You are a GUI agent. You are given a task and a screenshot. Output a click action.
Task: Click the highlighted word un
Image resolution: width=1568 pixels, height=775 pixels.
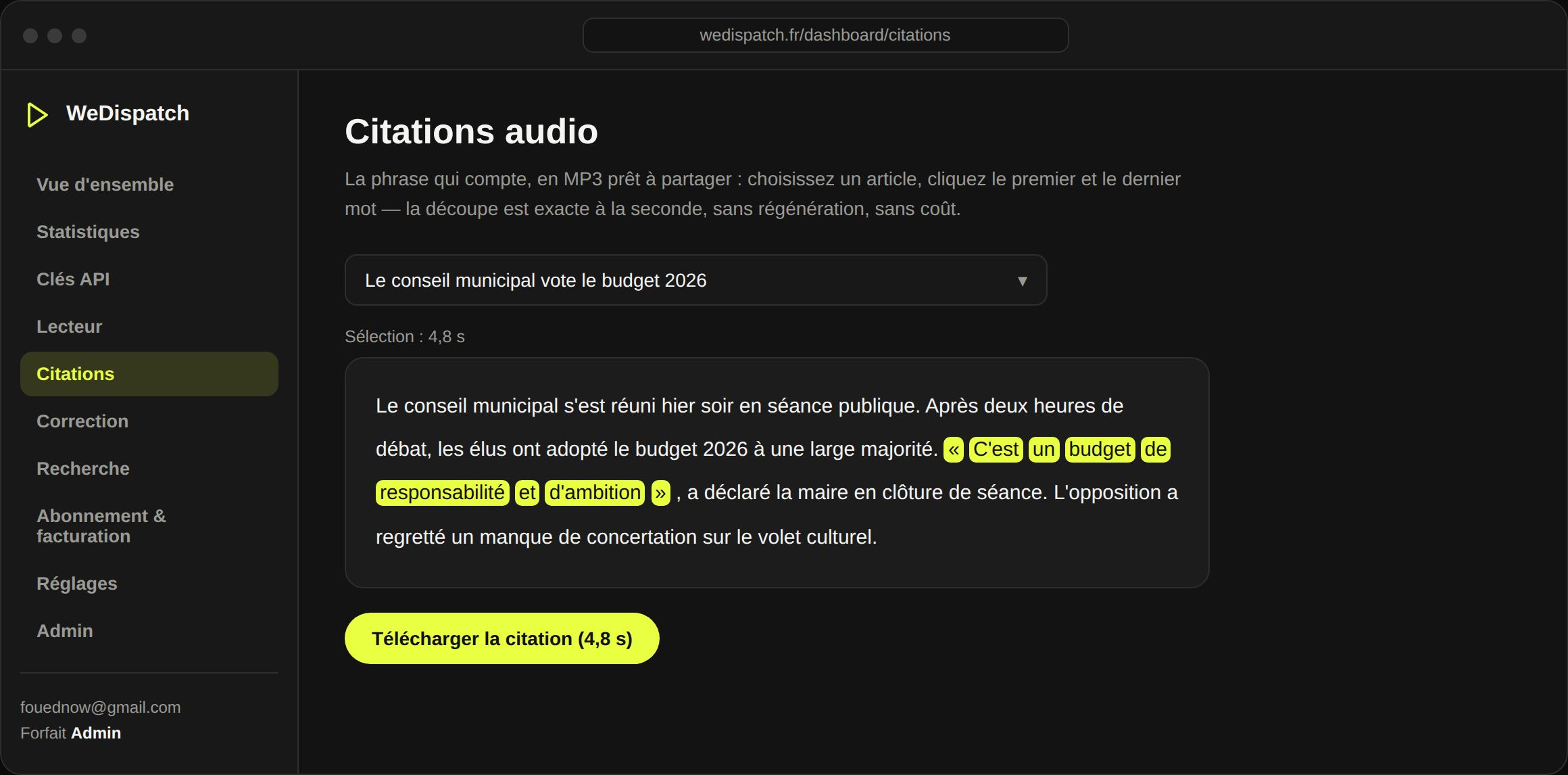1044,450
